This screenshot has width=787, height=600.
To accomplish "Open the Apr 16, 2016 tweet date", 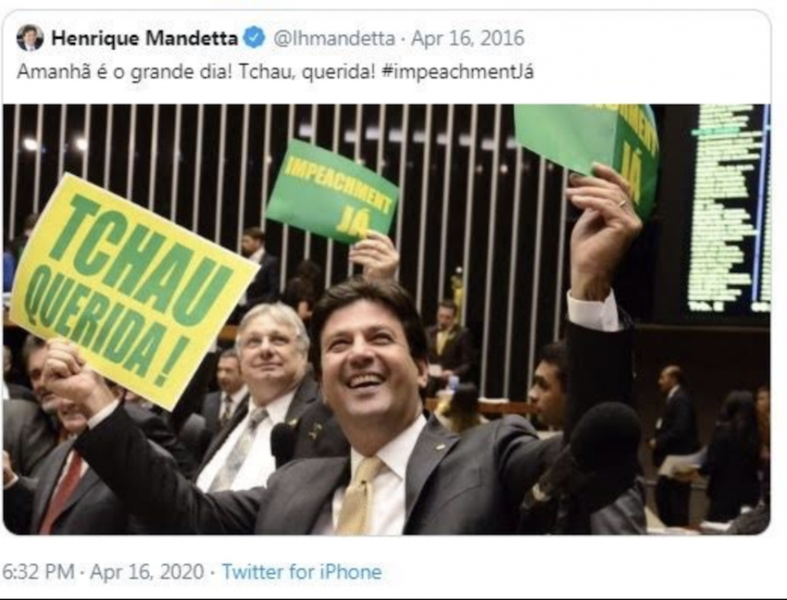I will 468,38.
